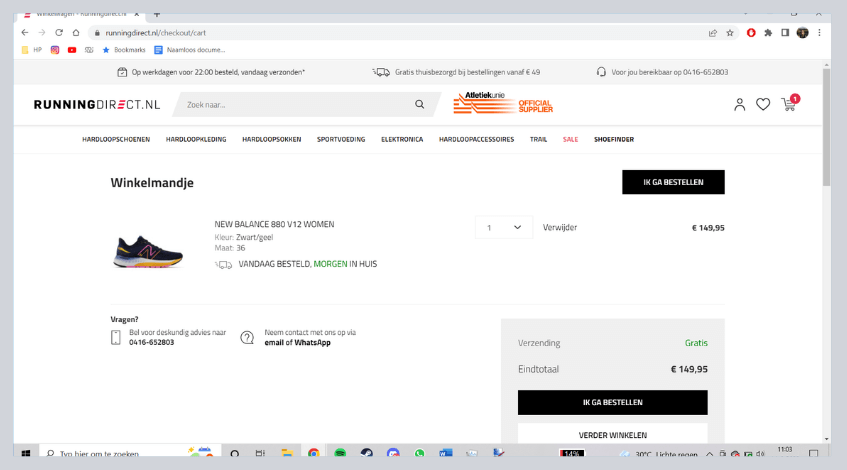847x470 pixels.
Task: Open the Chrome extensions puzzle icon
Action: (x=768, y=32)
